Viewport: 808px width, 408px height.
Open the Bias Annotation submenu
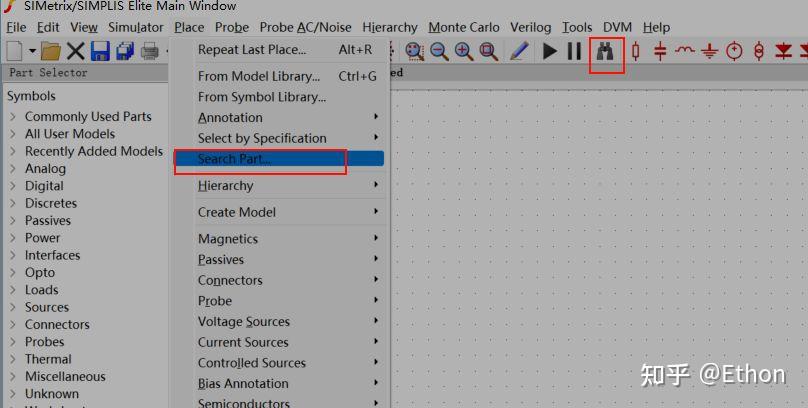pos(279,383)
